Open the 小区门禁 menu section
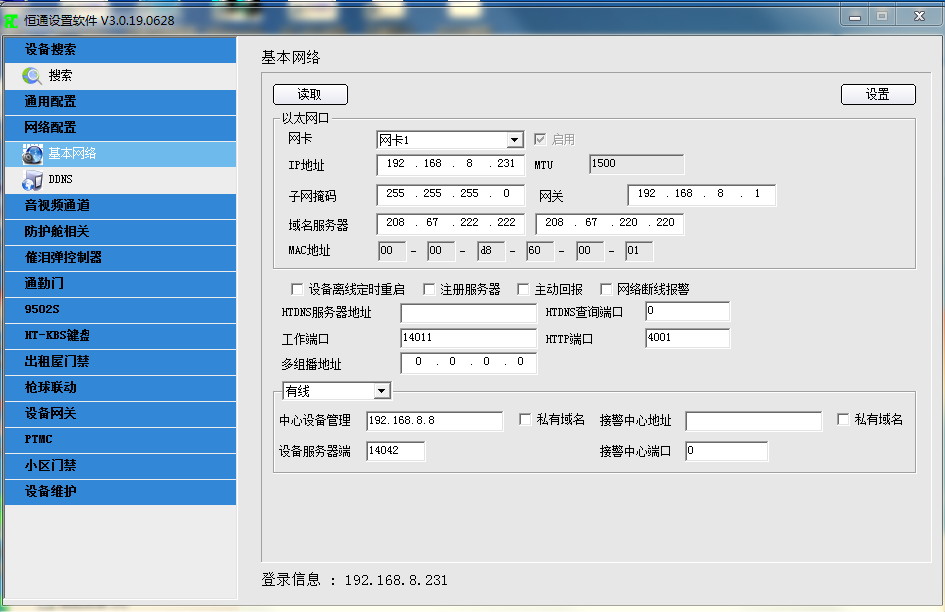Screen dimensions: 945x612 120,466
